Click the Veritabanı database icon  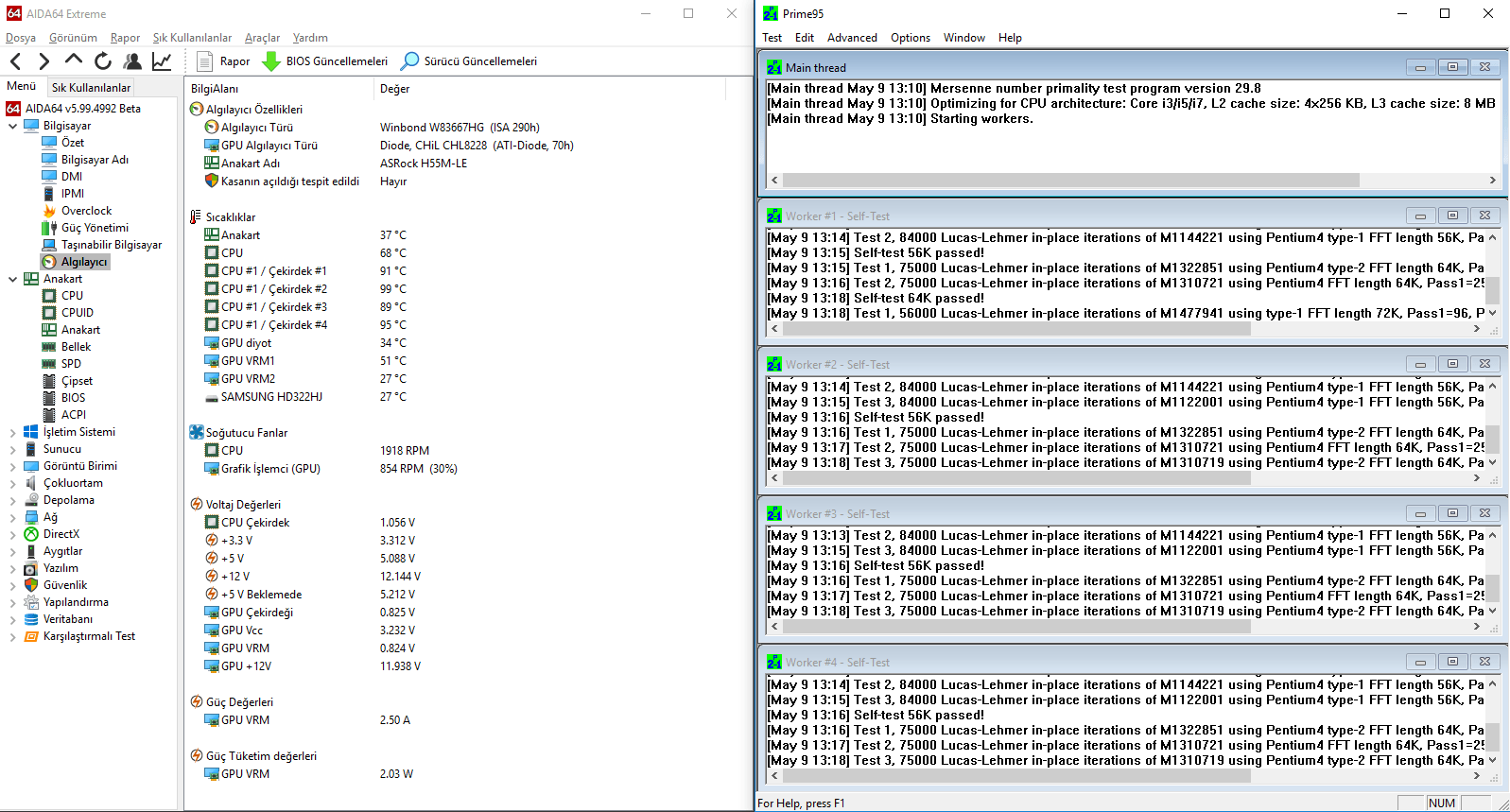[x=31, y=619]
